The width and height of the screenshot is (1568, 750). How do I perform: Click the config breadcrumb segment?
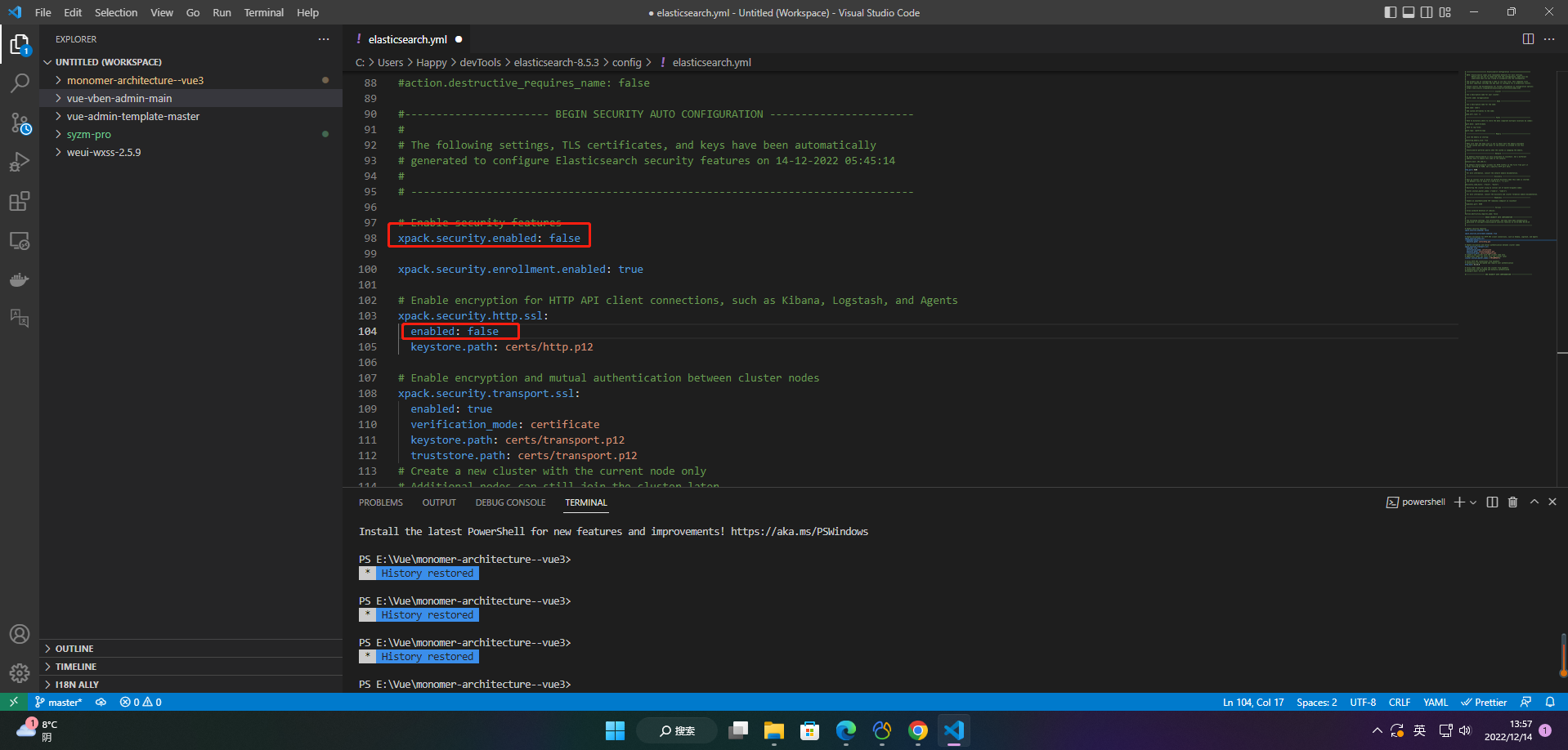point(626,62)
